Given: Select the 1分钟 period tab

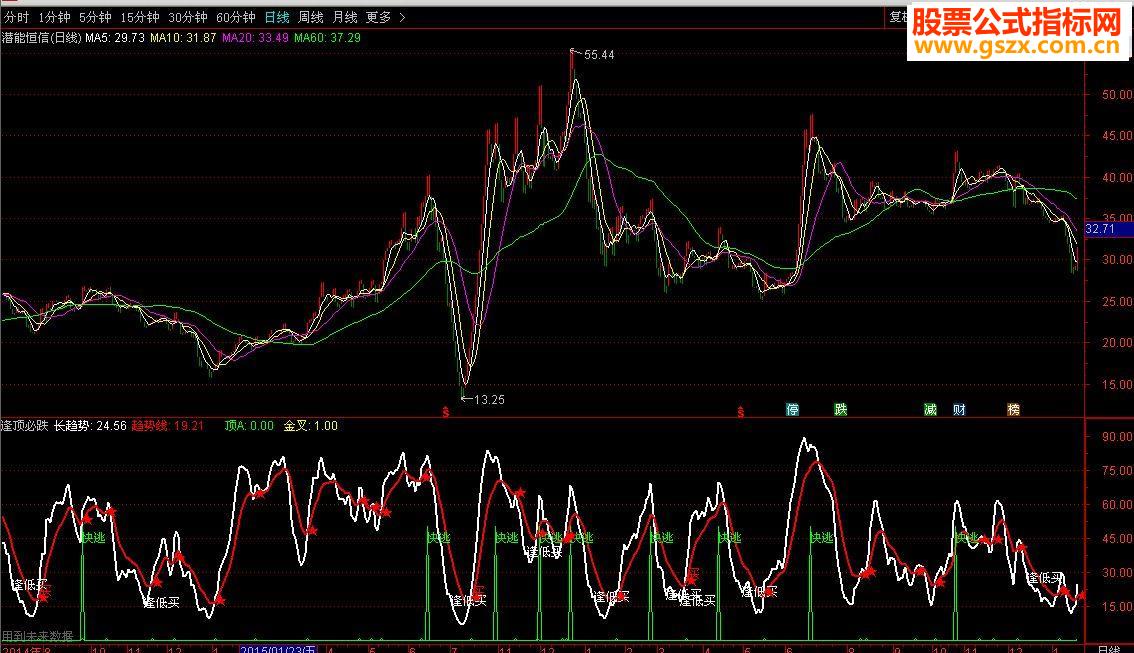Looking at the screenshot, I should click(x=54, y=17).
